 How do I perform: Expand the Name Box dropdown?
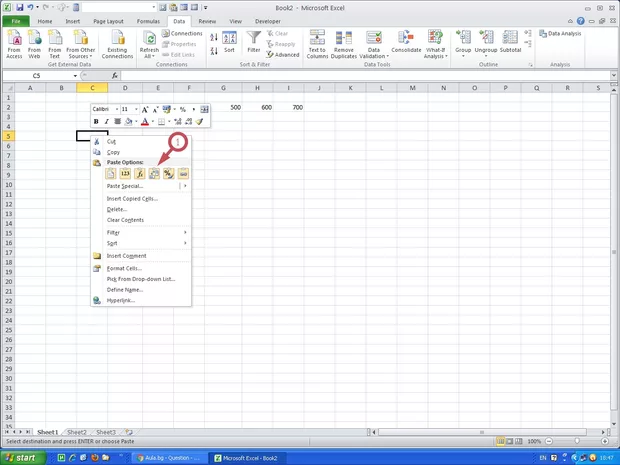coord(74,76)
